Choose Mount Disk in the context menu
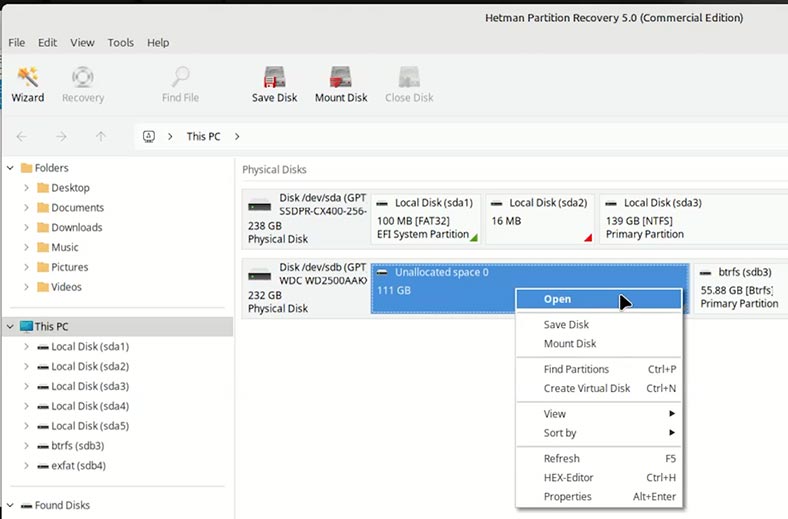Viewport: 788px width, 519px height. tap(599, 344)
